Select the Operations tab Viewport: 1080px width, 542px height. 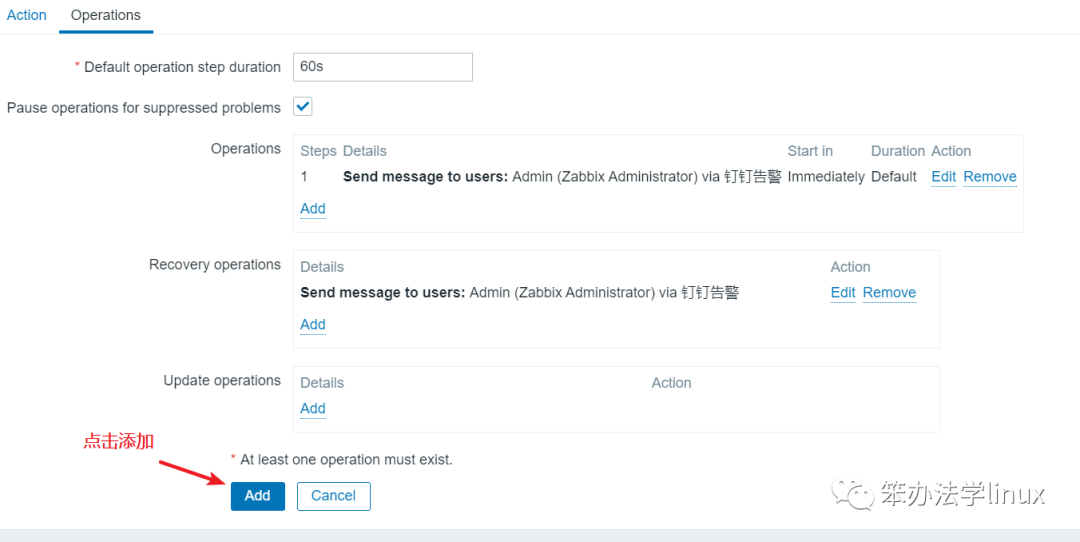click(106, 15)
